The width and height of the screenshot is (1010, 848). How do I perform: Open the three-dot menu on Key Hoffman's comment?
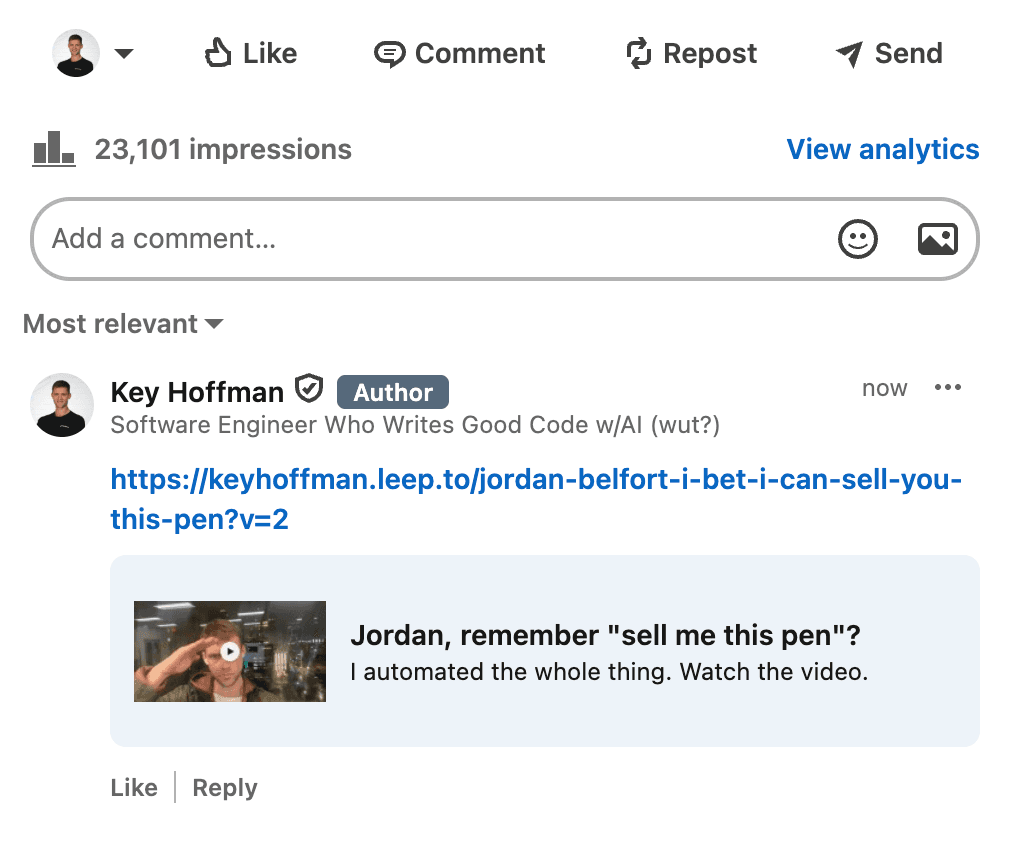948,387
